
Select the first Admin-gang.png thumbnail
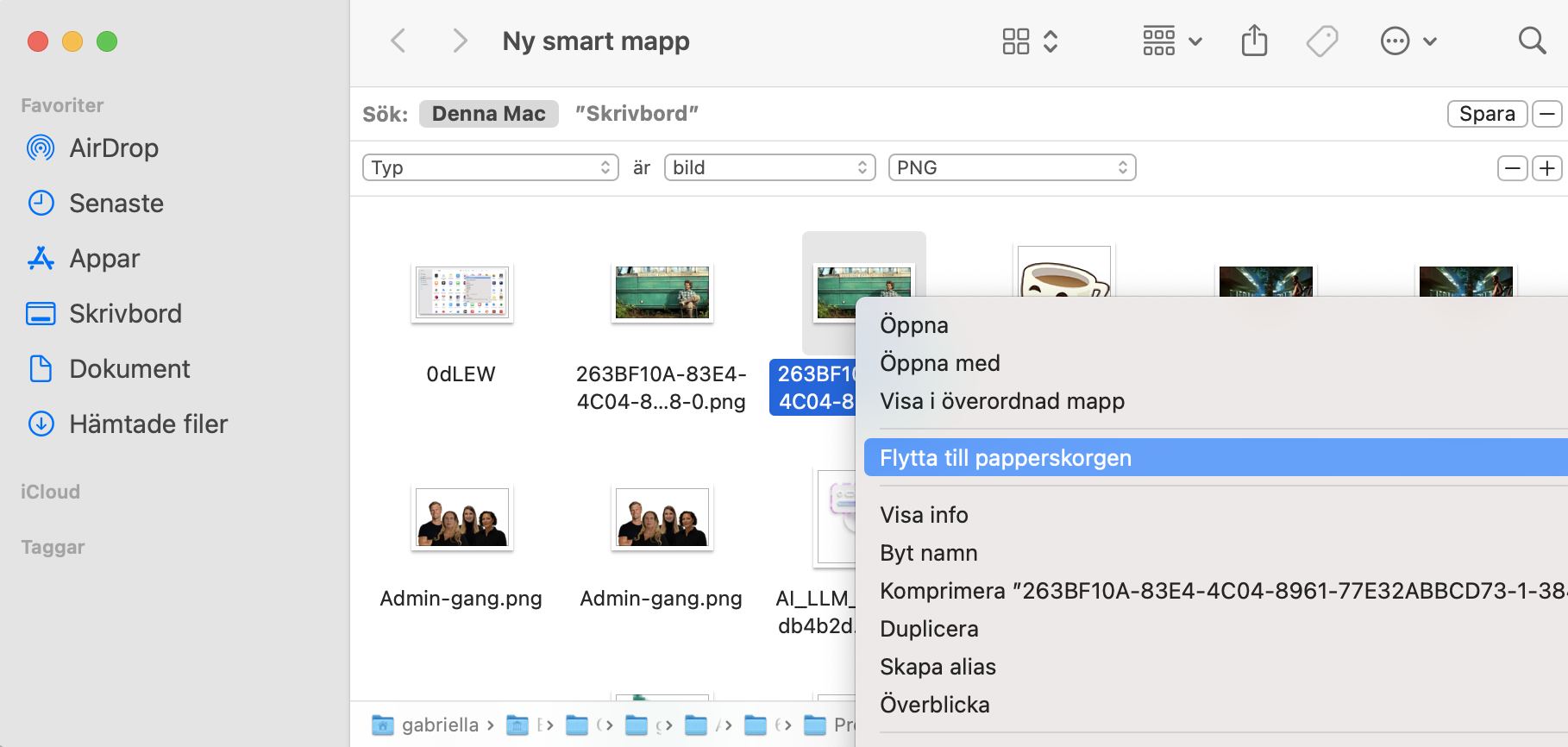pos(462,518)
